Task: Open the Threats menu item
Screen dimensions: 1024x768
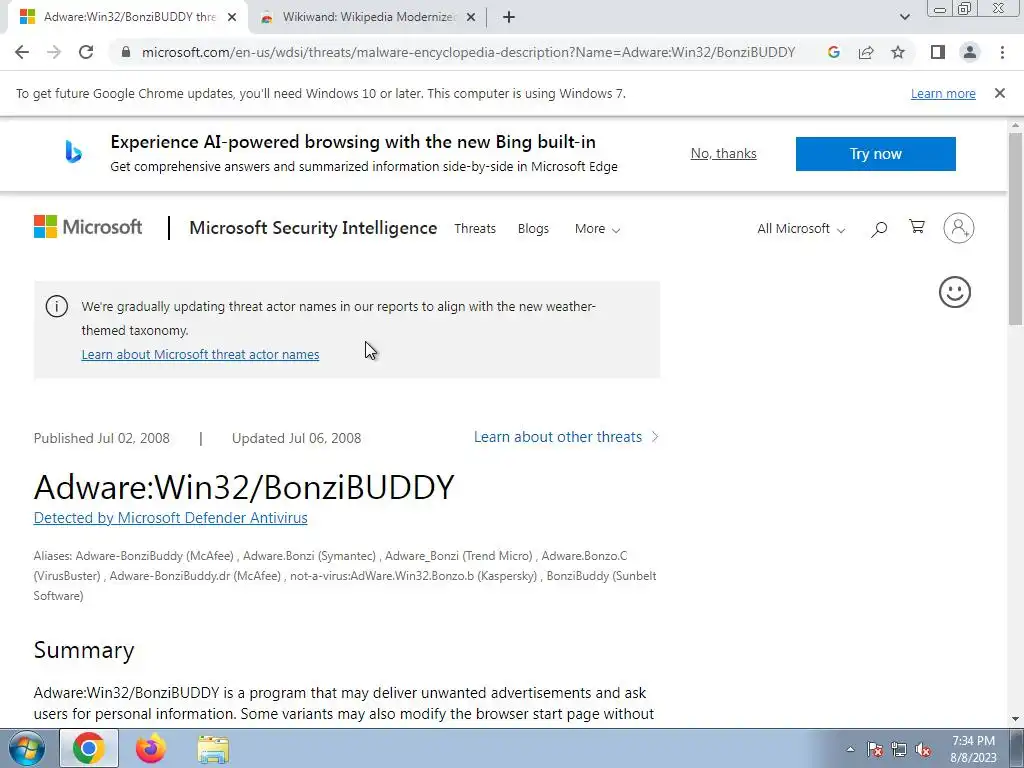Action: click(475, 229)
